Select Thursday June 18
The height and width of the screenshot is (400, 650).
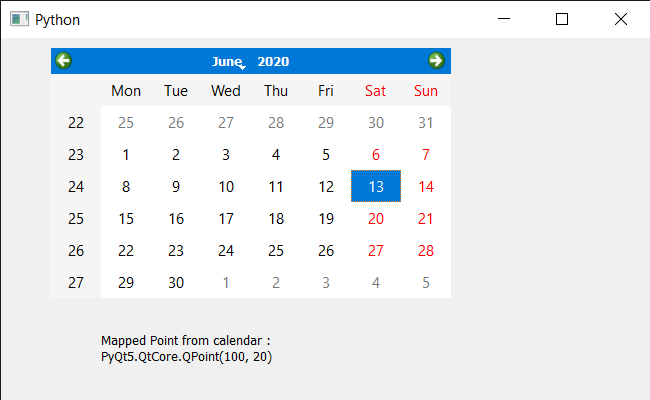(276, 218)
